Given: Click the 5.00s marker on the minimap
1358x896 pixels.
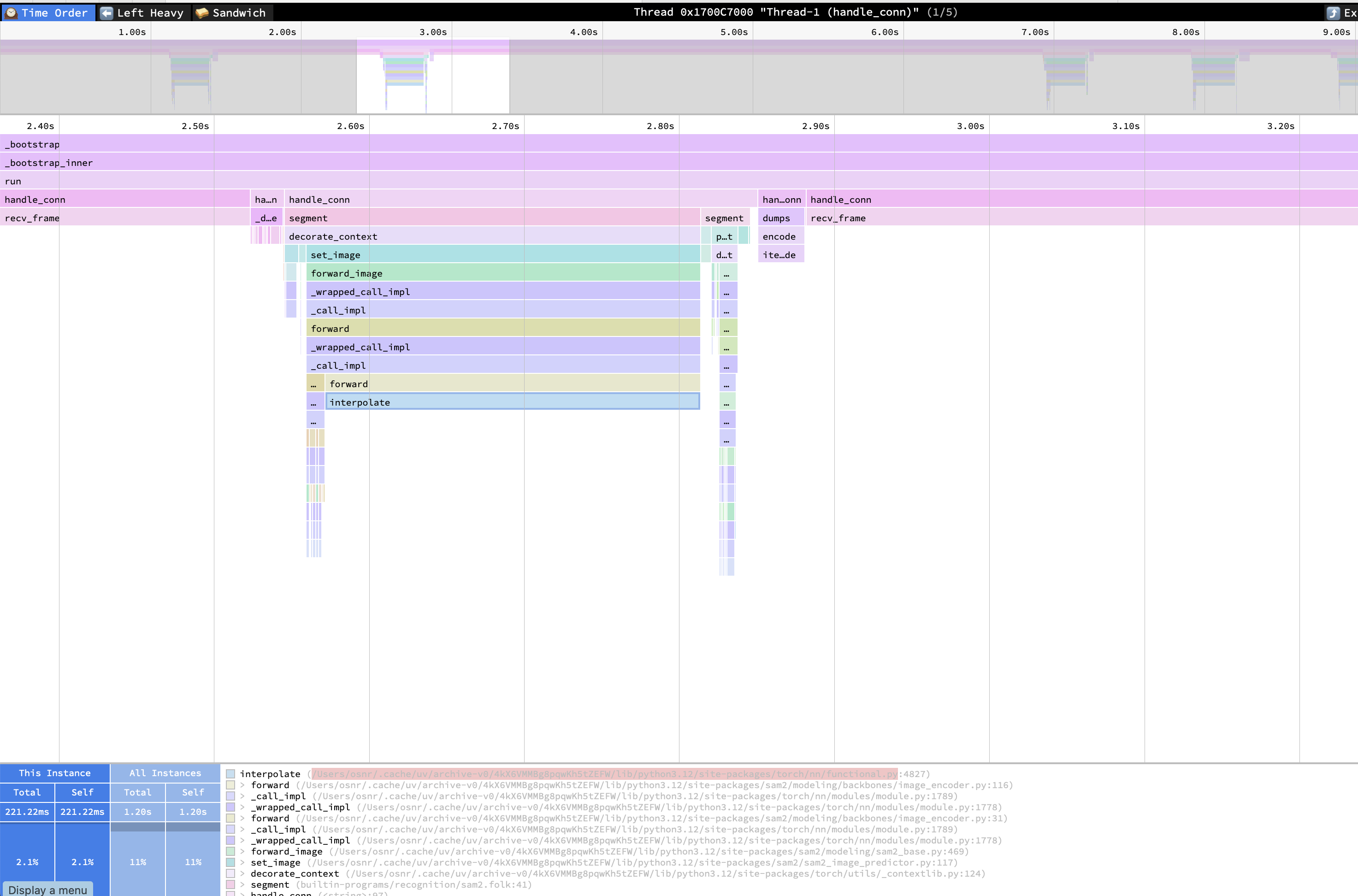Looking at the screenshot, I should tap(734, 32).
